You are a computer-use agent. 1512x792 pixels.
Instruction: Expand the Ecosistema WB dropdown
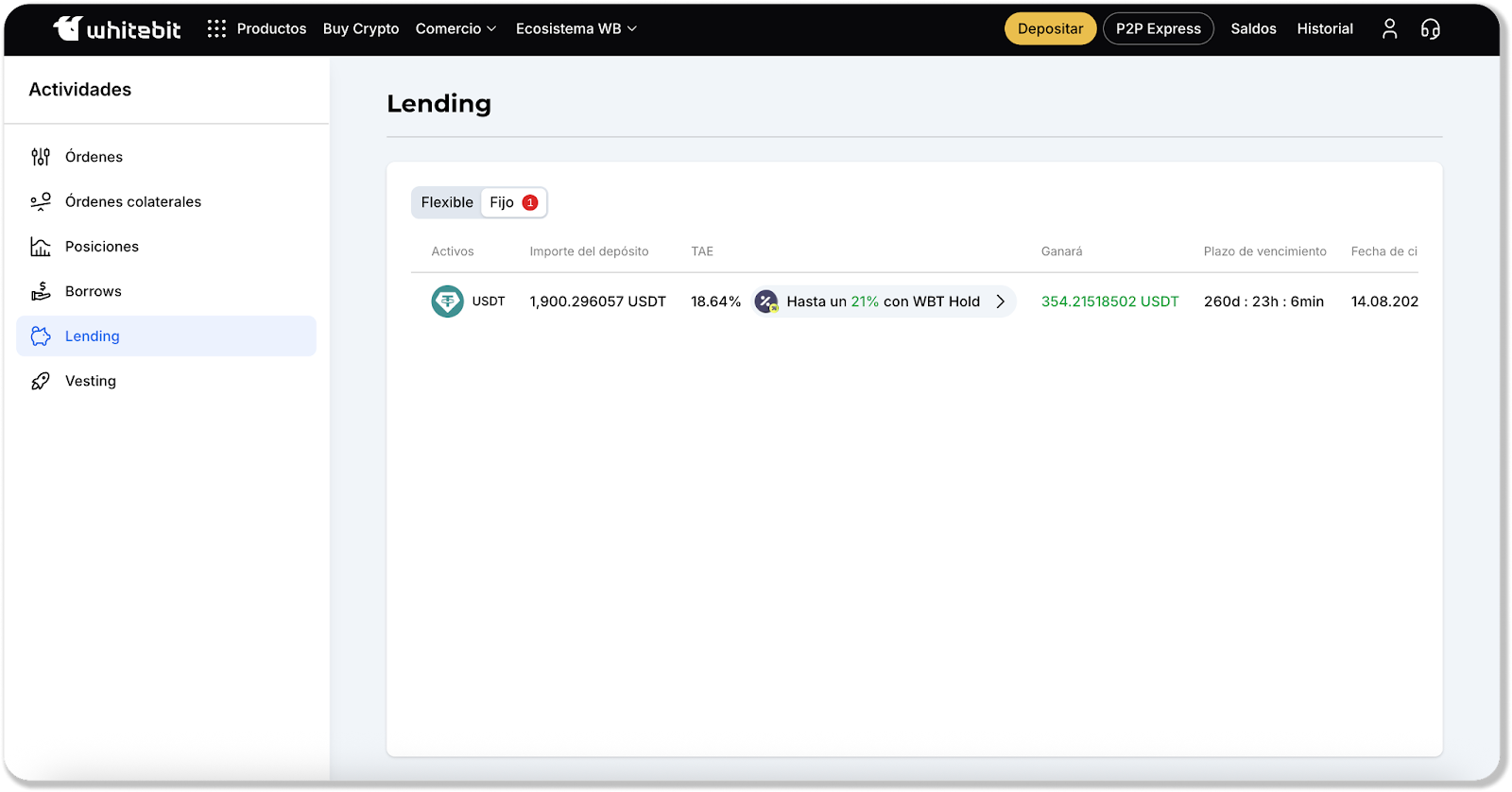[576, 28]
